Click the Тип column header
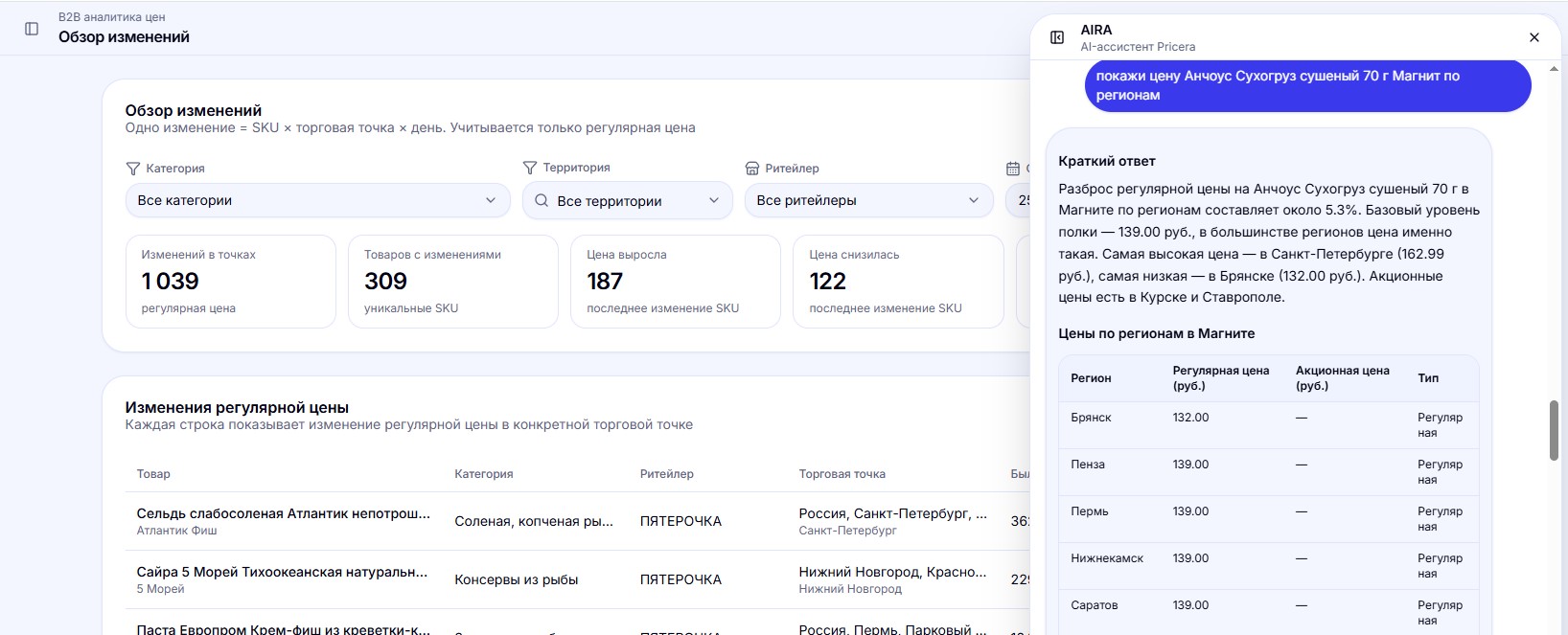The width and height of the screenshot is (1568, 635). (x=1428, y=378)
